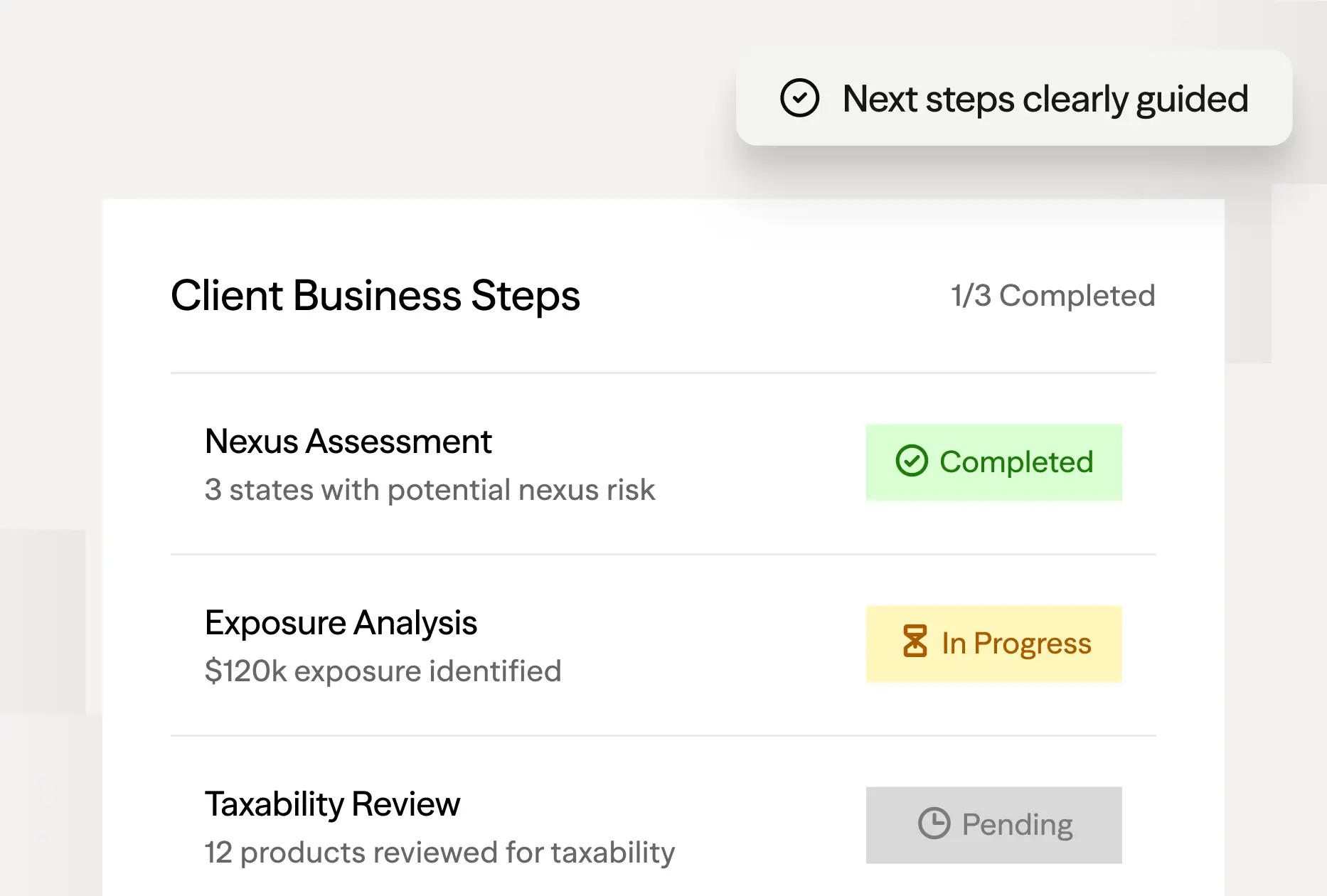Open the Exposure Analysis step
The height and width of the screenshot is (896, 1327).
(341, 623)
